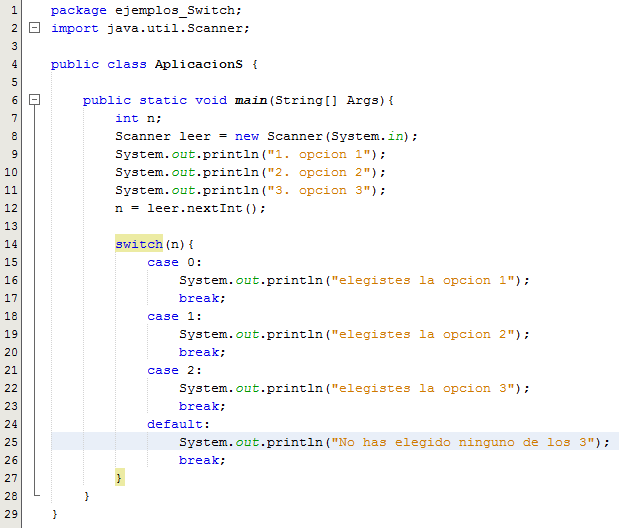Click 'case 2:' label
This screenshot has width=619, height=528.
174,370
